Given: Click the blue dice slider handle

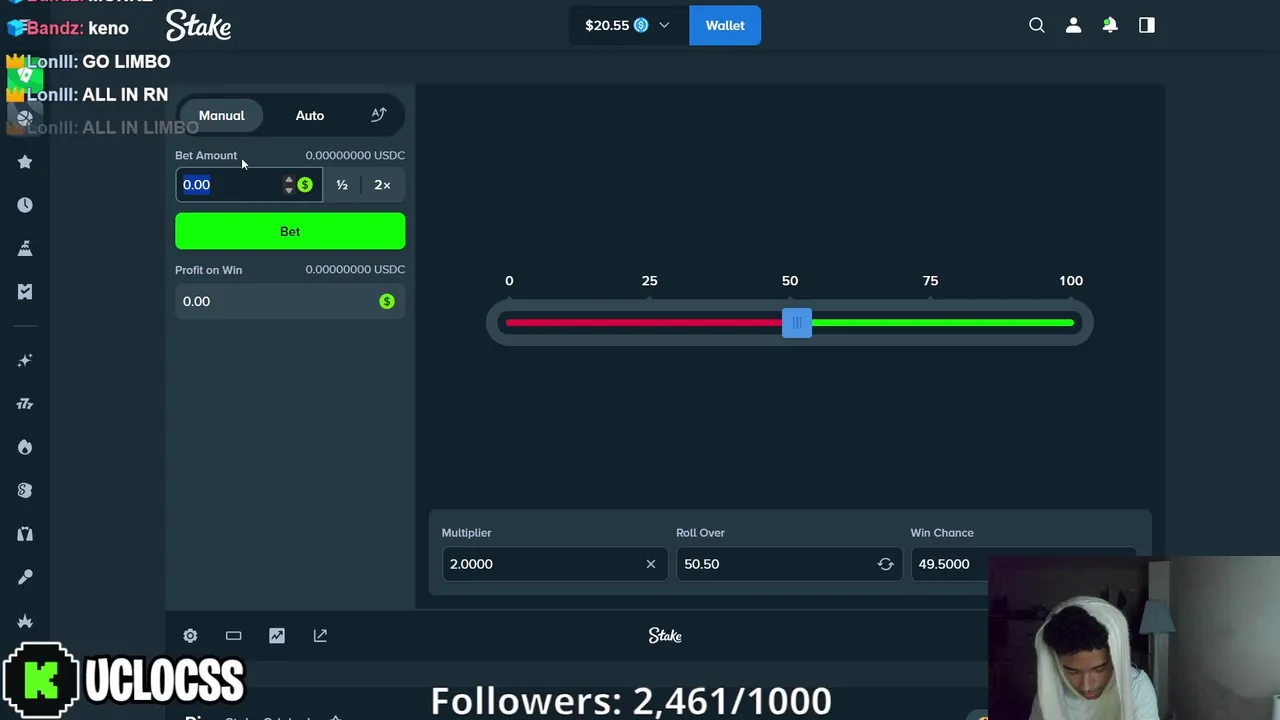Looking at the screenshot, I should point(797,322).
